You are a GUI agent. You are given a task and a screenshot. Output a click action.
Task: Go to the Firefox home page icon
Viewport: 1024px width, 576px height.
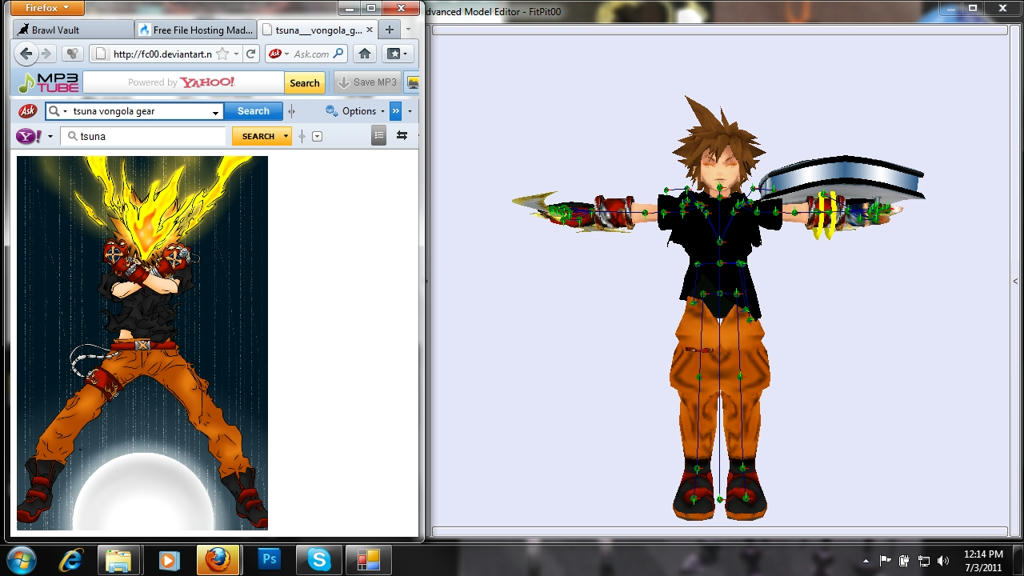point(365,54)
